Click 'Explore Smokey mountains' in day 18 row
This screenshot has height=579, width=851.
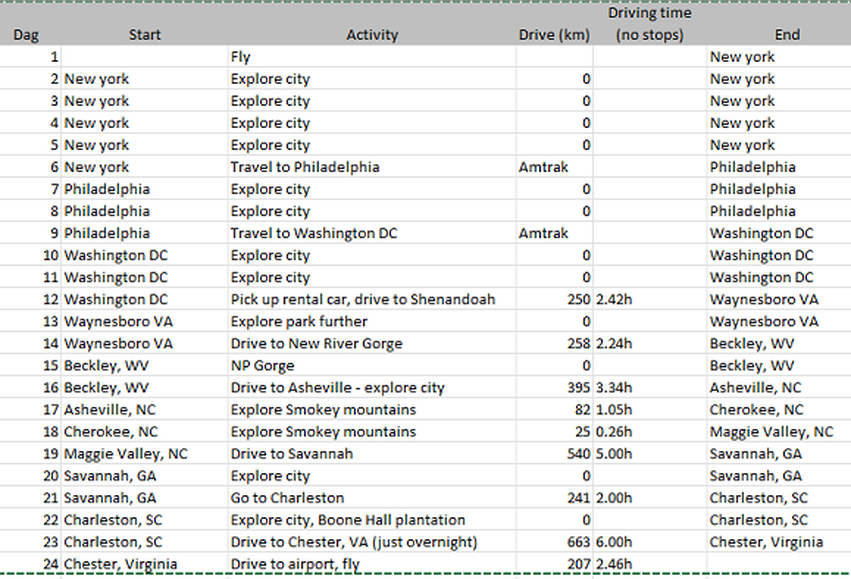point(372,432)
